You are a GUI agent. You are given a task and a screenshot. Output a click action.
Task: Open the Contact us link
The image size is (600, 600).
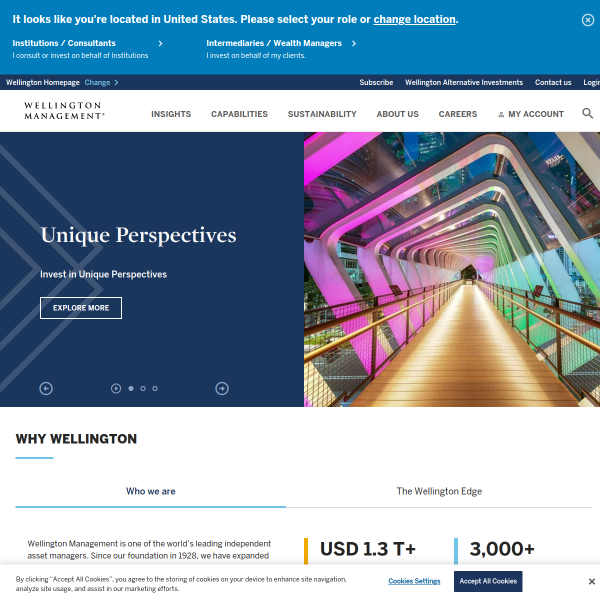553,83
